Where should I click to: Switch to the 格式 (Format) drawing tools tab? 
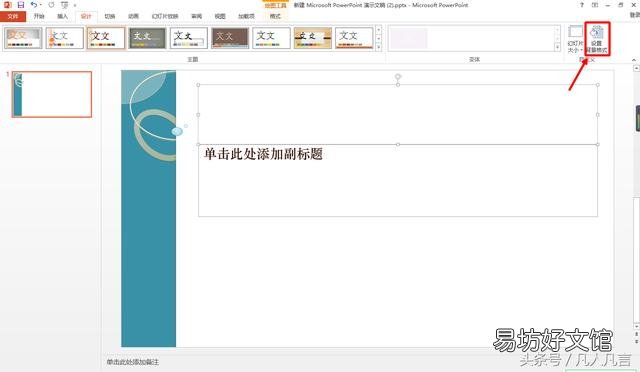tap(276, 16)
